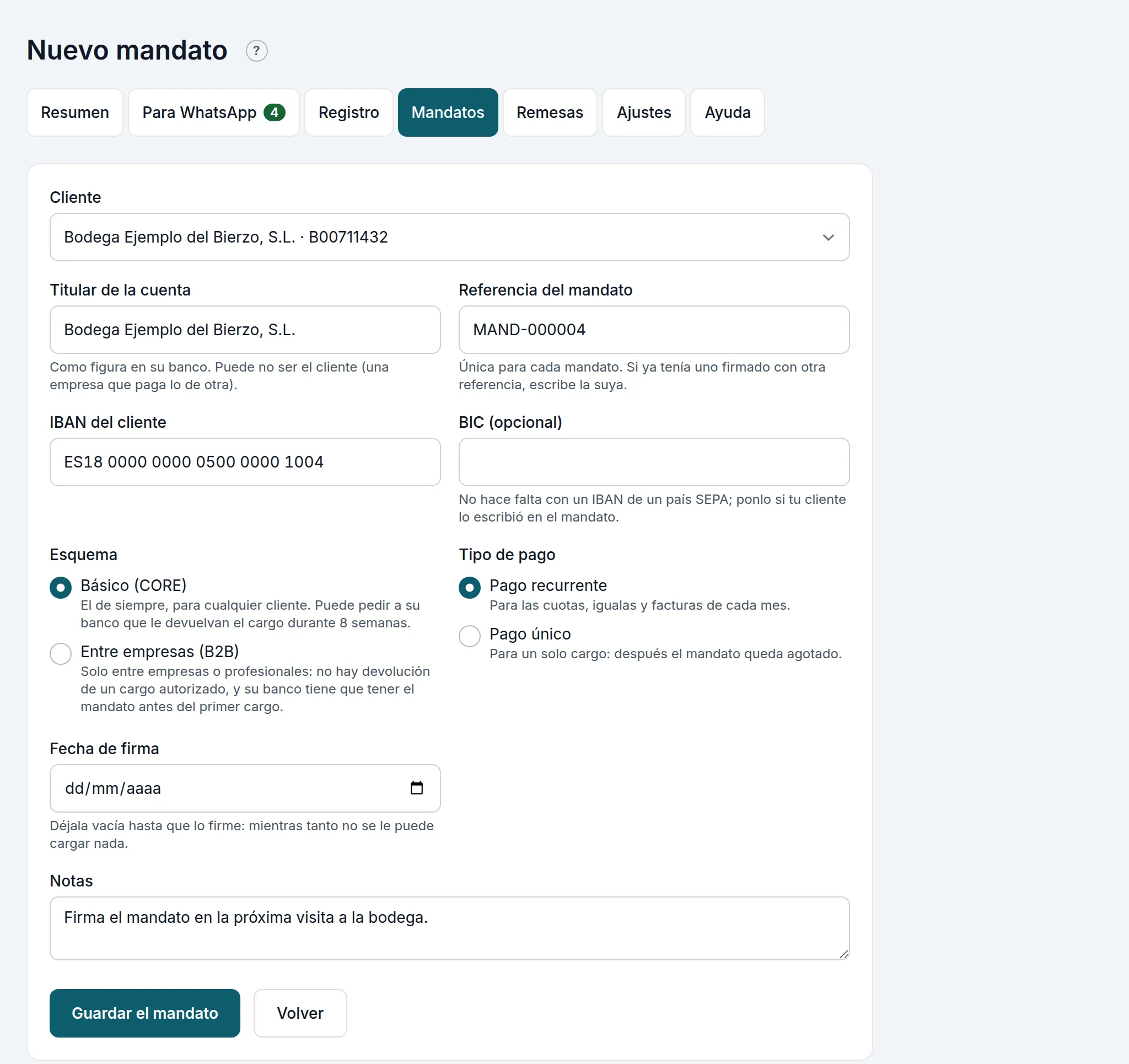Image resolution: width=1129 pixels, height=1064 pixels.
Task: Open the Resumen tab
Action: [75, 112]
